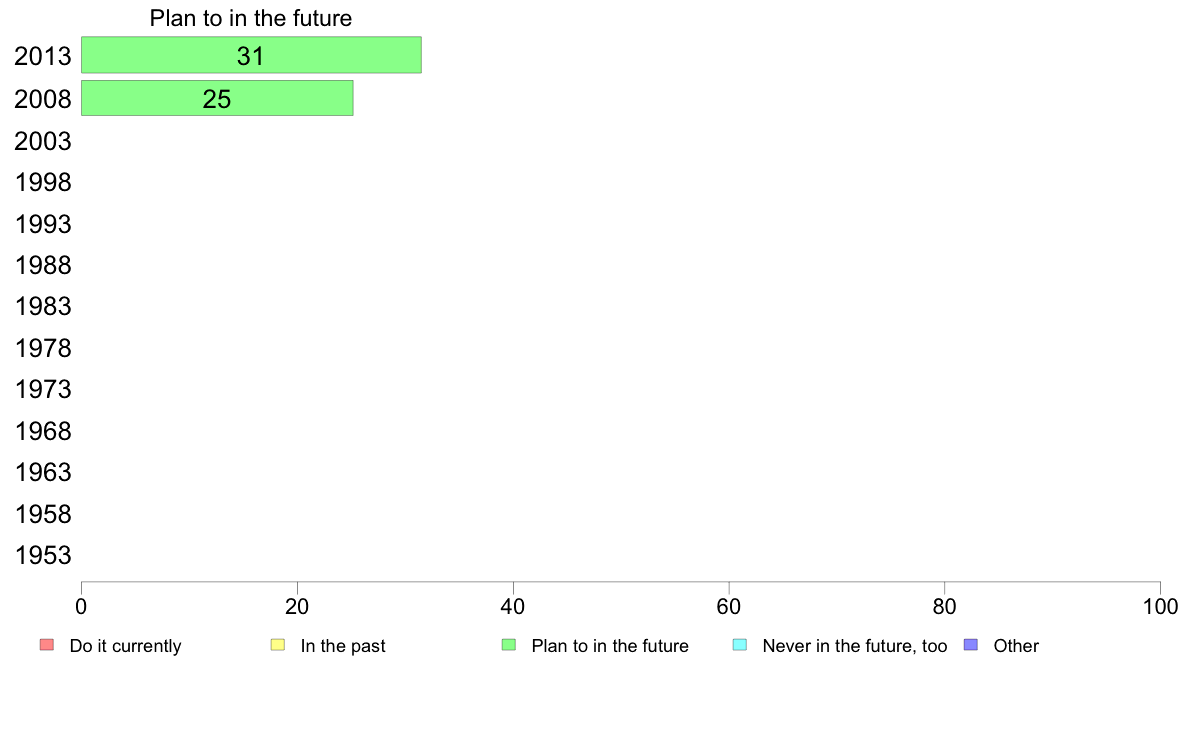Click the green Plan to in the future swatch
The width and height of the screenshot is (1188, 736).
(x=509, y=645)
